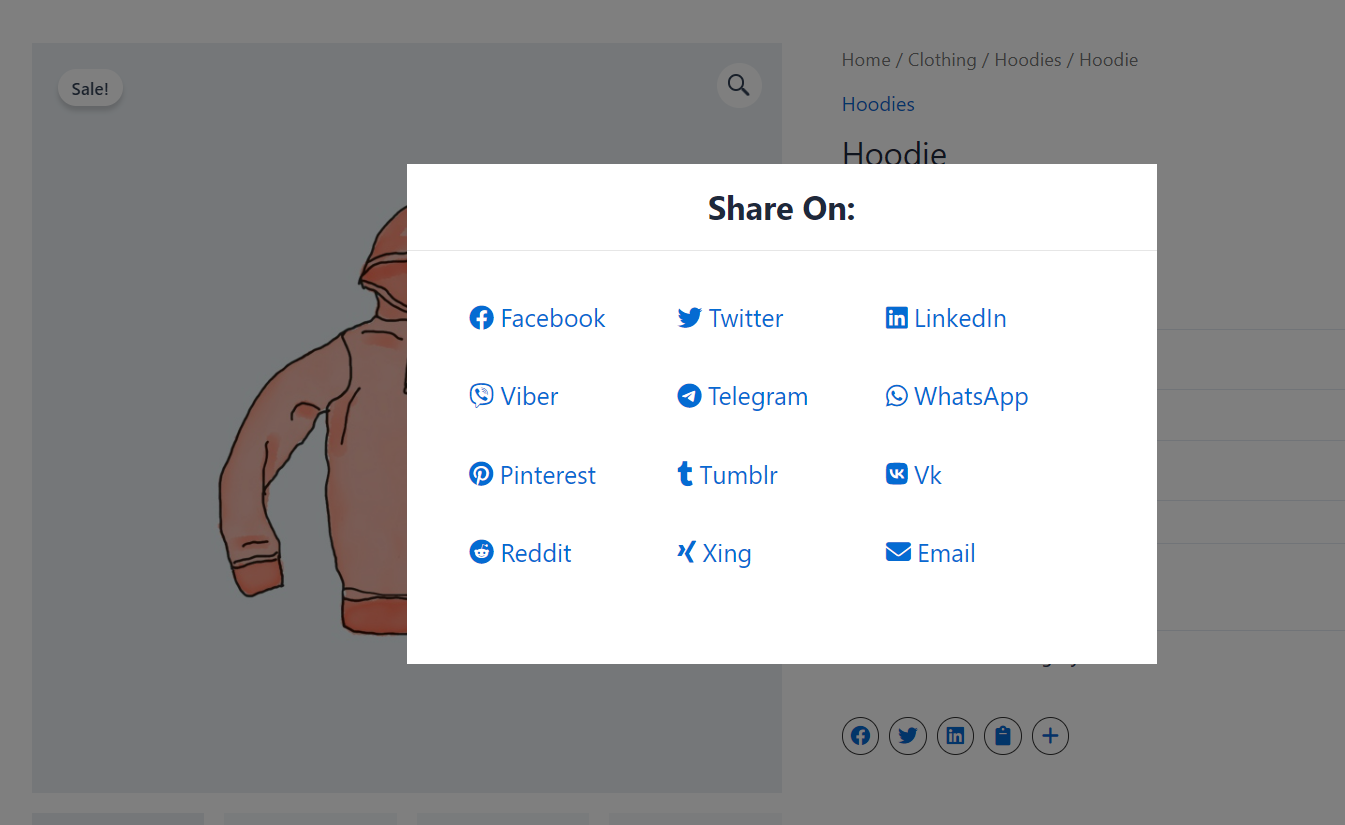The width and height of the screenshot is (1345, 825).
Task: Click the Viber phone icon
Action: 481,396
